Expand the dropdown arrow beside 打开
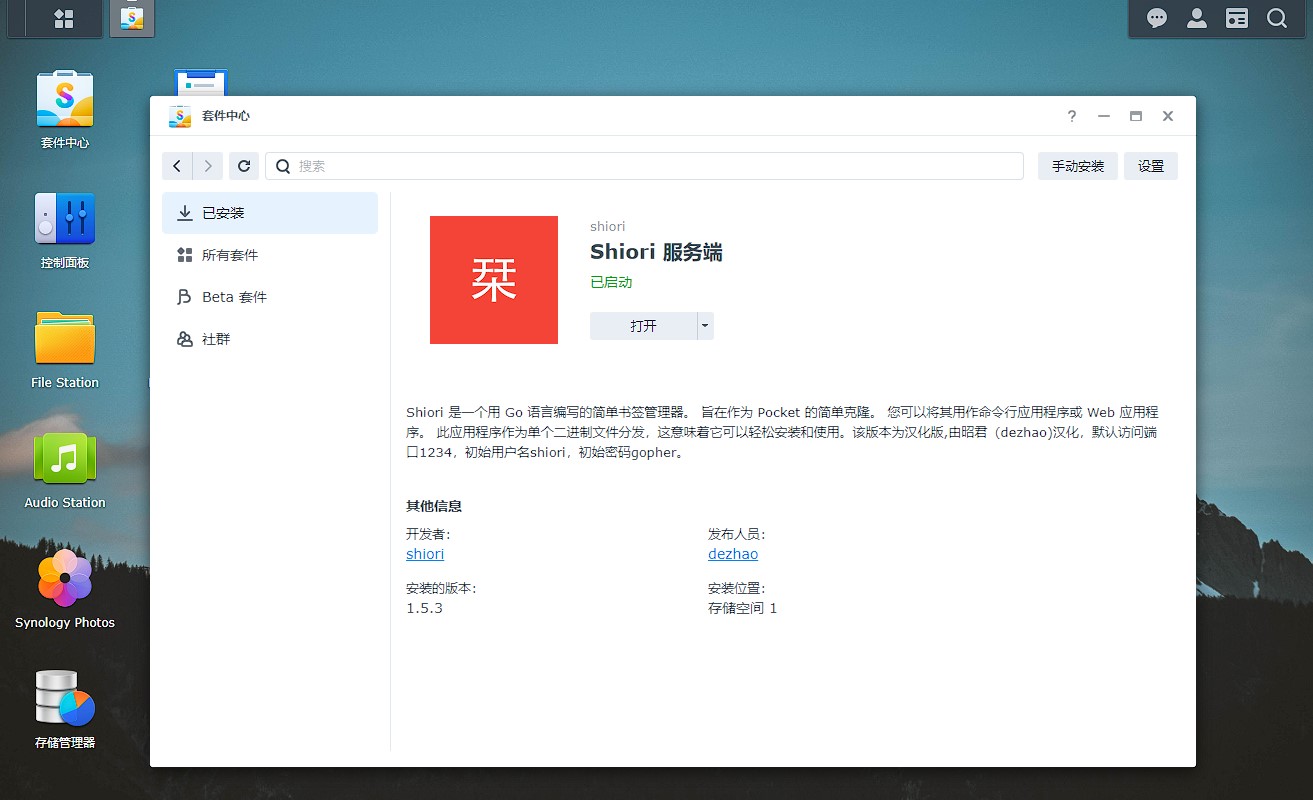The width and height of the screenshot is (1313, 800). 706,326
